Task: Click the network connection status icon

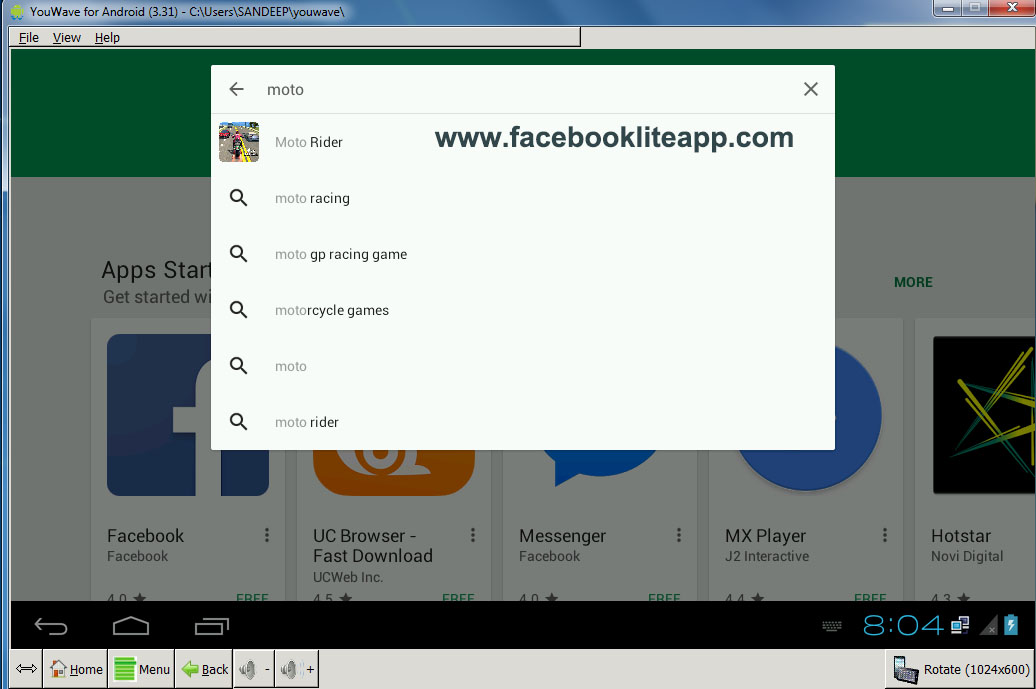Action: pos(960,625)
